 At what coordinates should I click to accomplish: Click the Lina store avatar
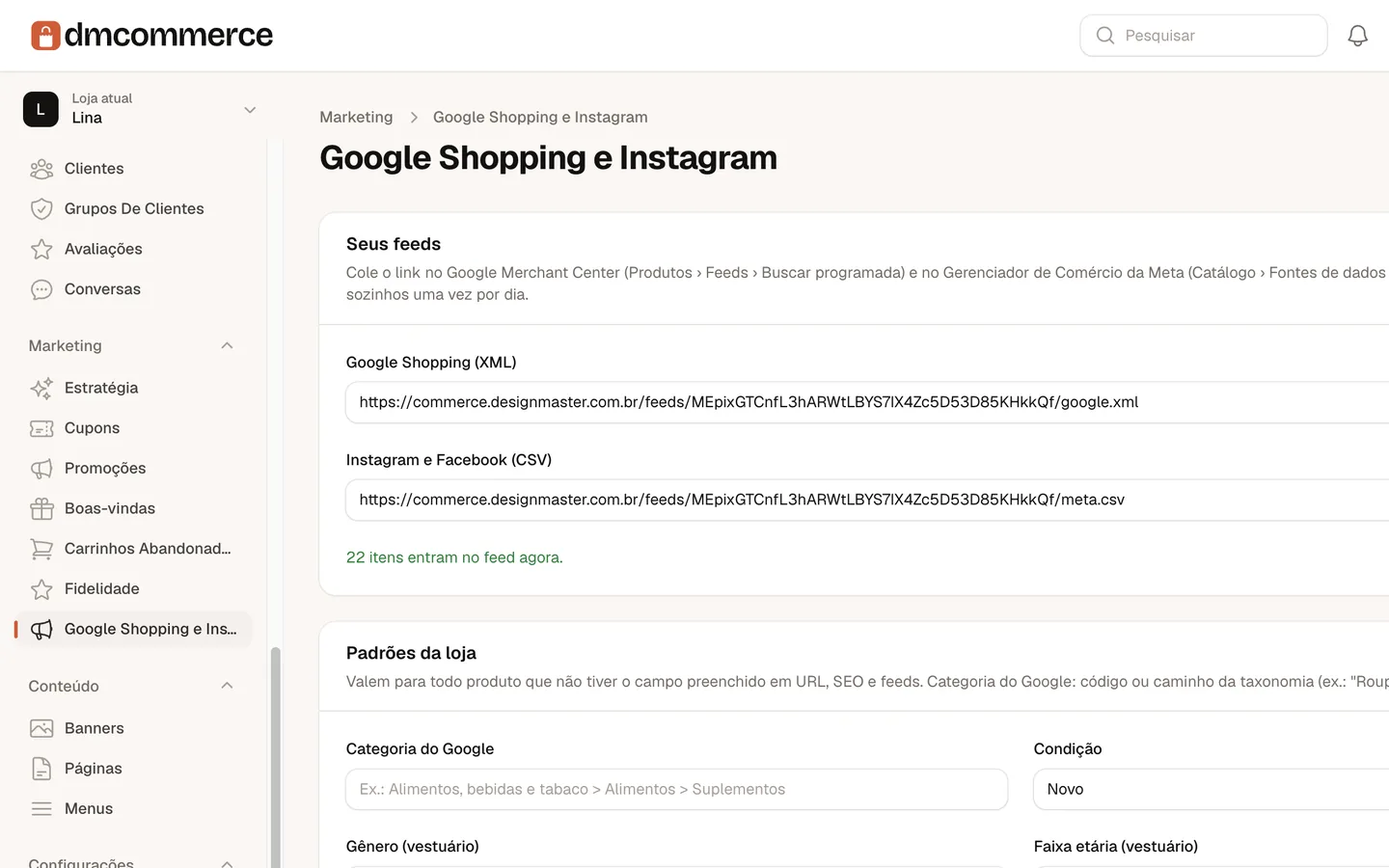tap(41, 109)
